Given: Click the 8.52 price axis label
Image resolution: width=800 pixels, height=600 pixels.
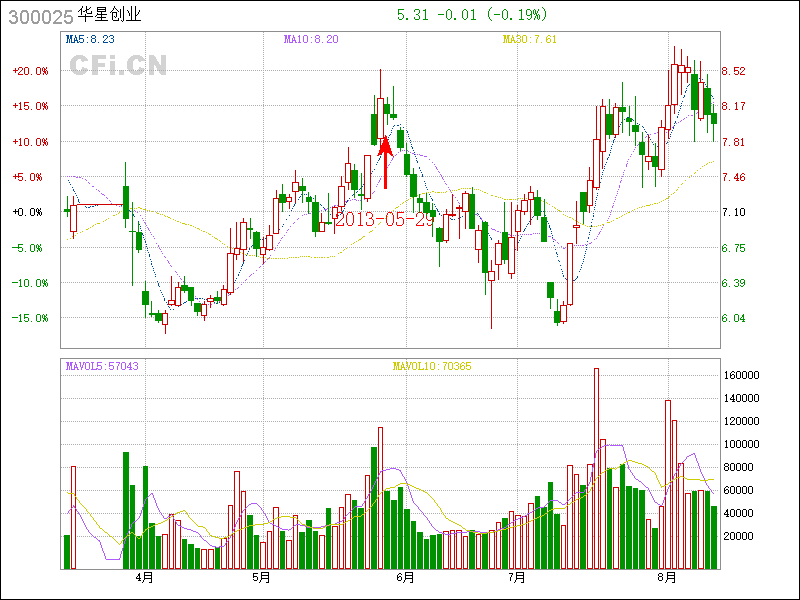Looking at the screenshot, I should (733, 71).
